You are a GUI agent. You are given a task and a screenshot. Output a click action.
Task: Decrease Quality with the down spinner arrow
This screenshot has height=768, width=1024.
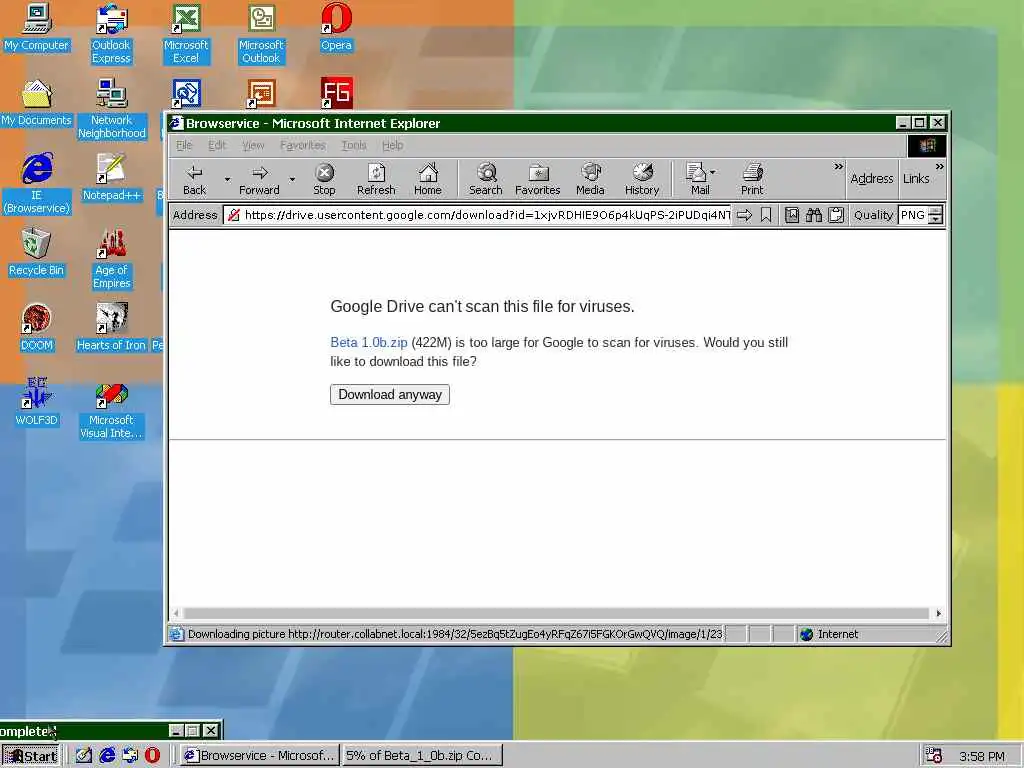click(936, 219)
